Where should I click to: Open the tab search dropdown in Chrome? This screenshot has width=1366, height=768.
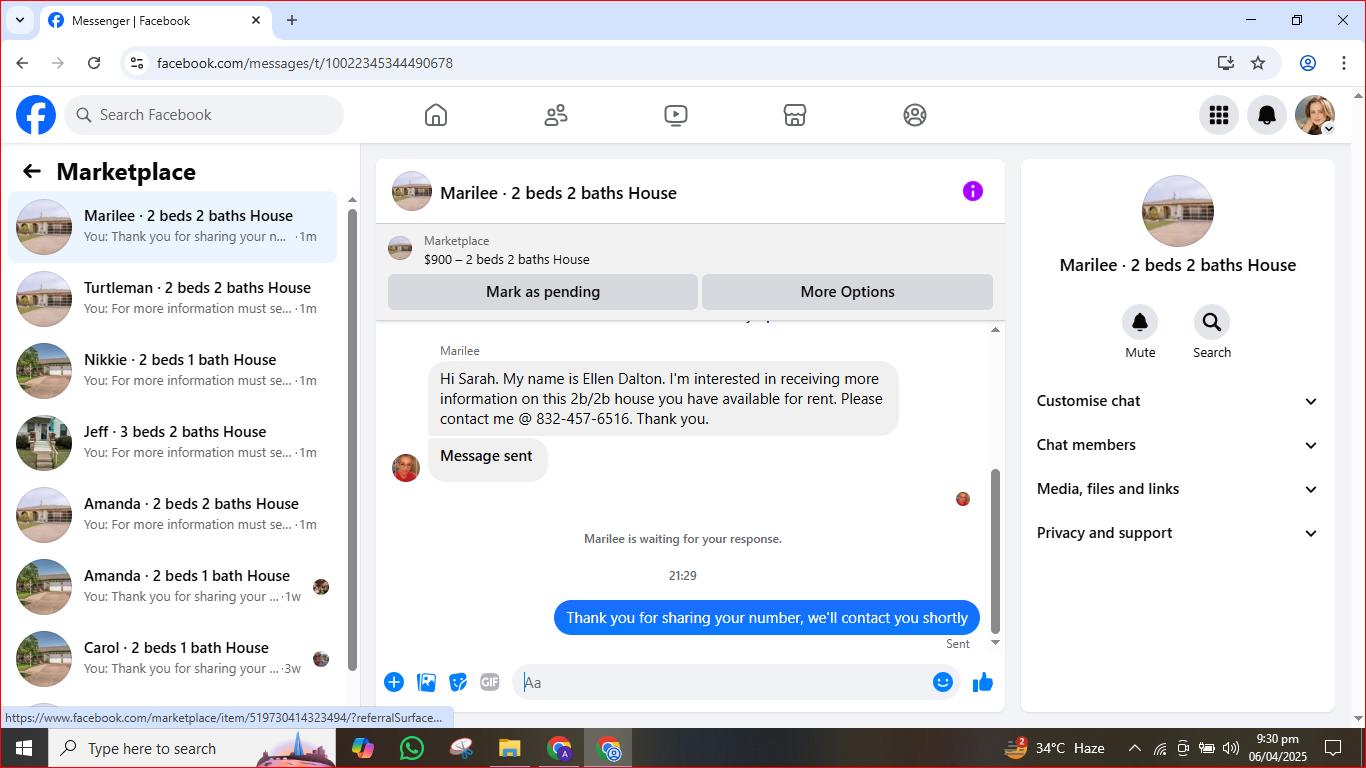click(19, 20)
